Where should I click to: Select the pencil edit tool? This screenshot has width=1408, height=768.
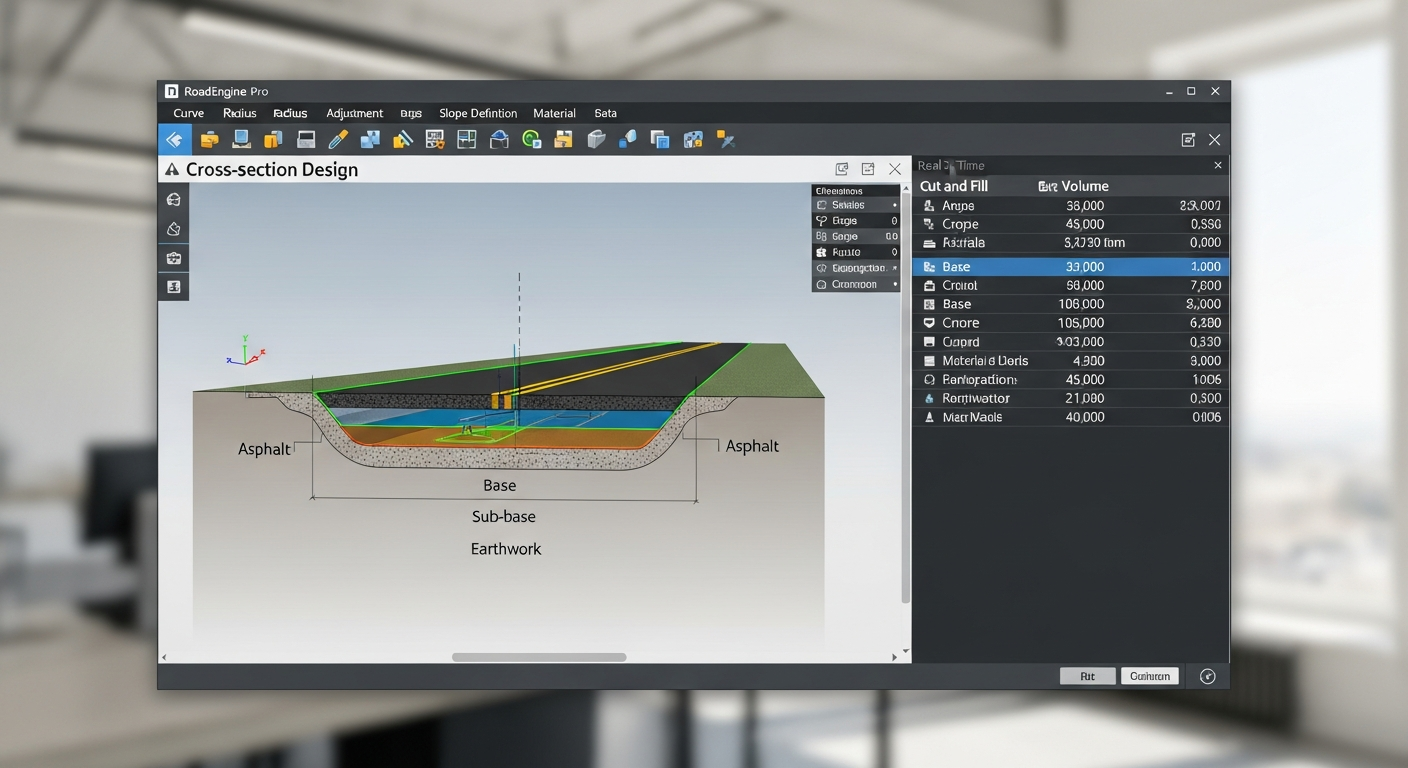338,140
